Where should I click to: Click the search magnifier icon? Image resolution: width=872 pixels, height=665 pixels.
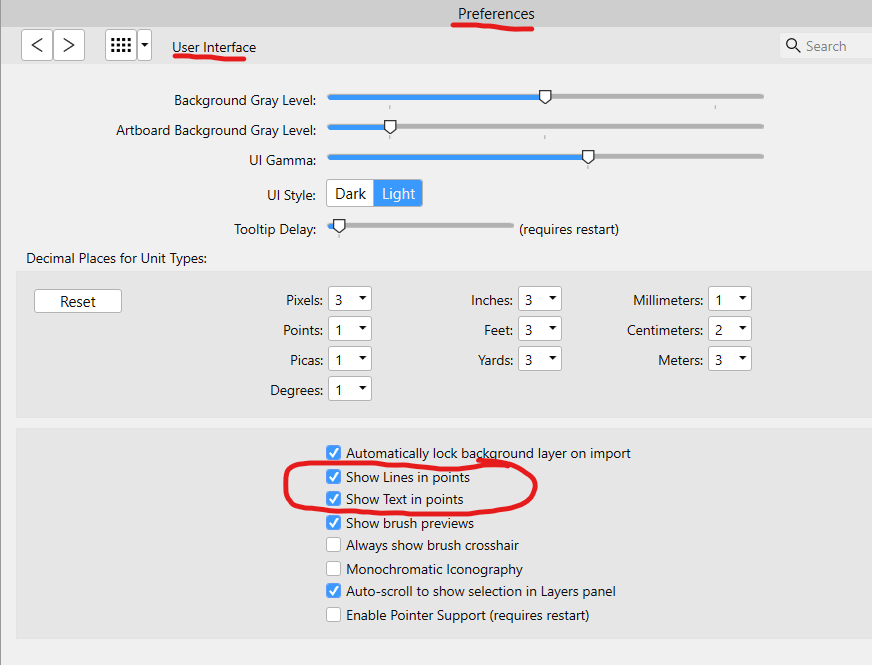(793, 45)
